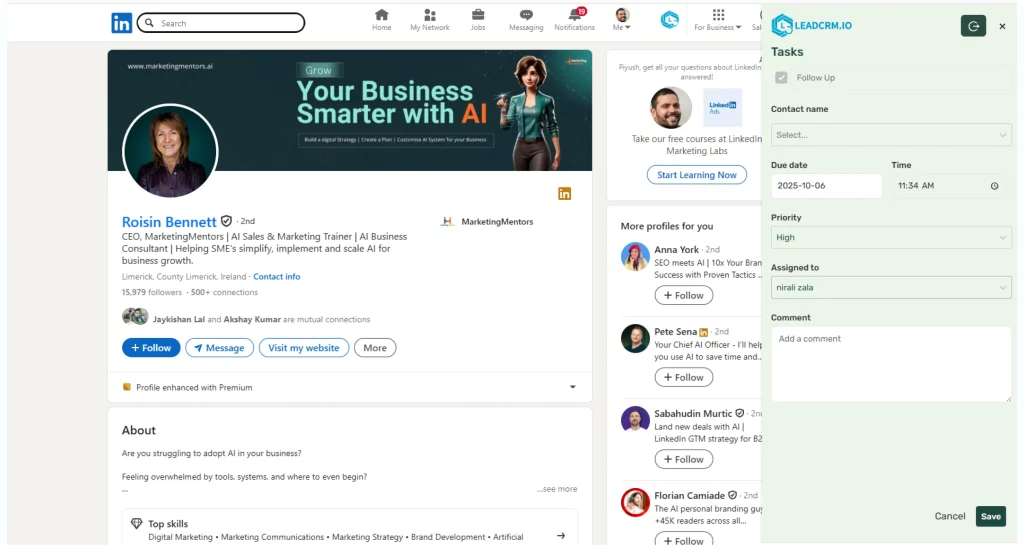Viewport: 1024px width, 545px height.
Task: Open My Network icon
Action: (x=429, y=16)
